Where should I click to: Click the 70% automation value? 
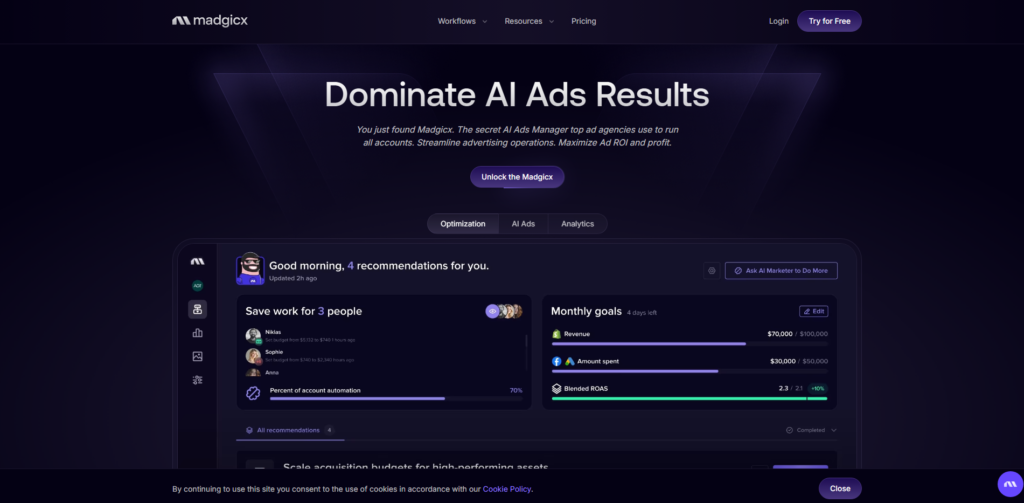pos(516,390)
